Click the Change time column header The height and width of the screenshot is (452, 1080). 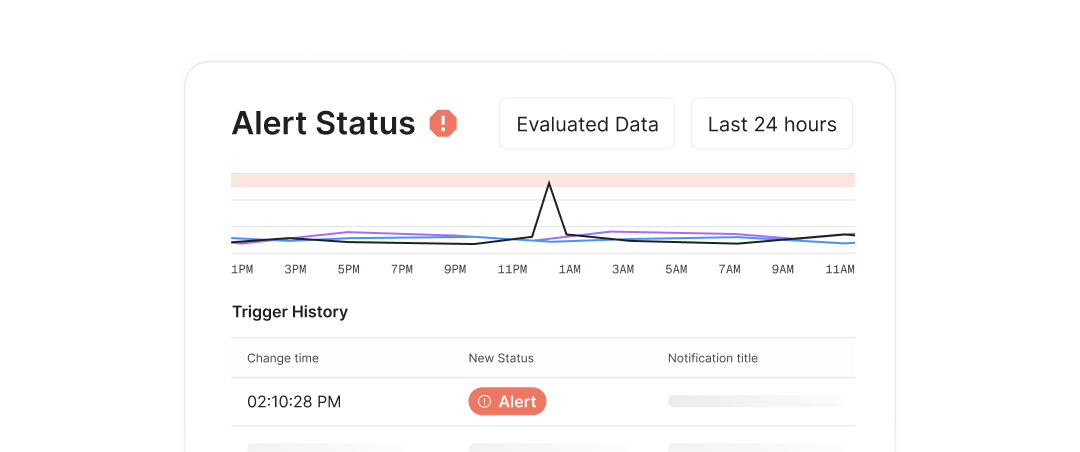click(x=283, y=358)
